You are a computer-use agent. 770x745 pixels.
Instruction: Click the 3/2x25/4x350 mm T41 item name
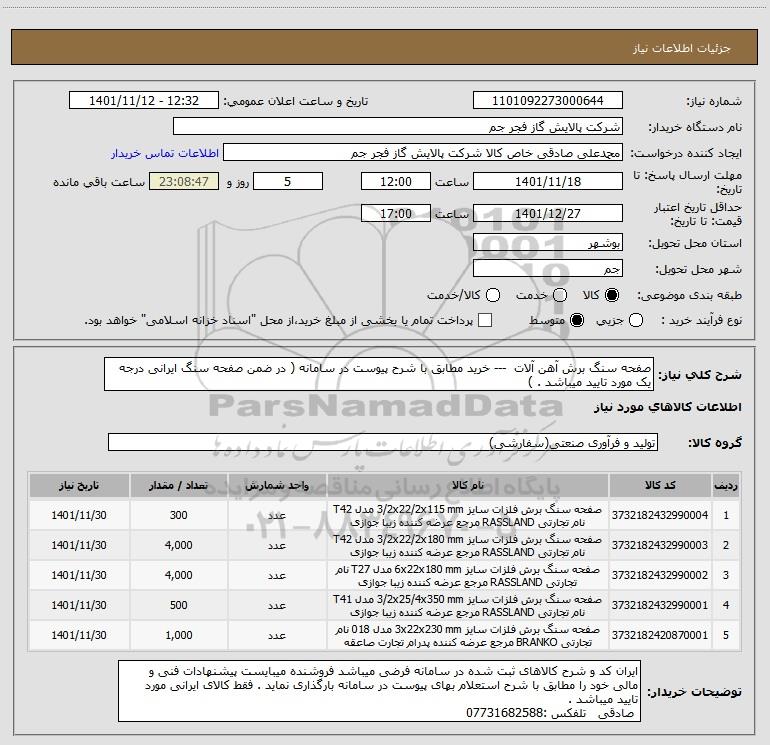pos(468,606)
